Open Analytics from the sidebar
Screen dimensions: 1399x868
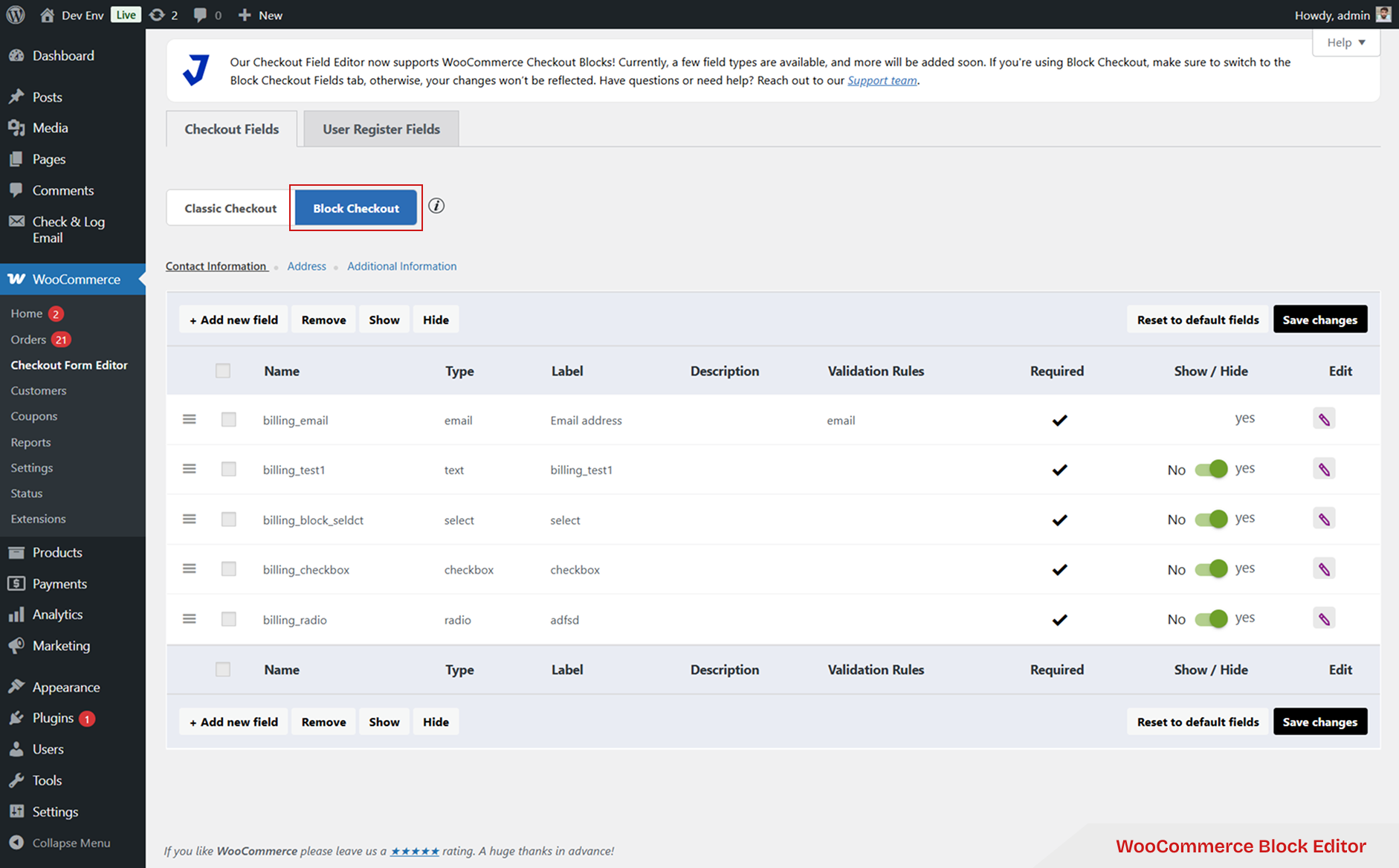[56, 614]
